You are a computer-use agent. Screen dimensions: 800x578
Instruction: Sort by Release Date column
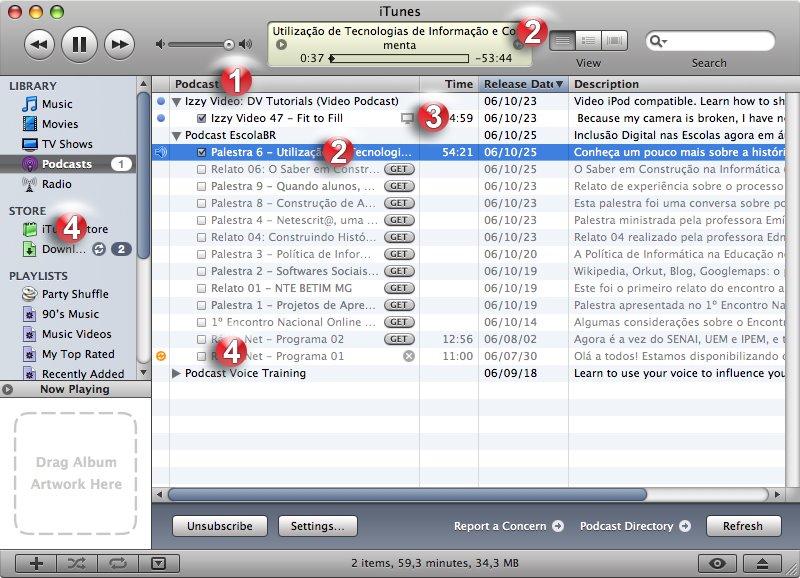click(523, 84)
